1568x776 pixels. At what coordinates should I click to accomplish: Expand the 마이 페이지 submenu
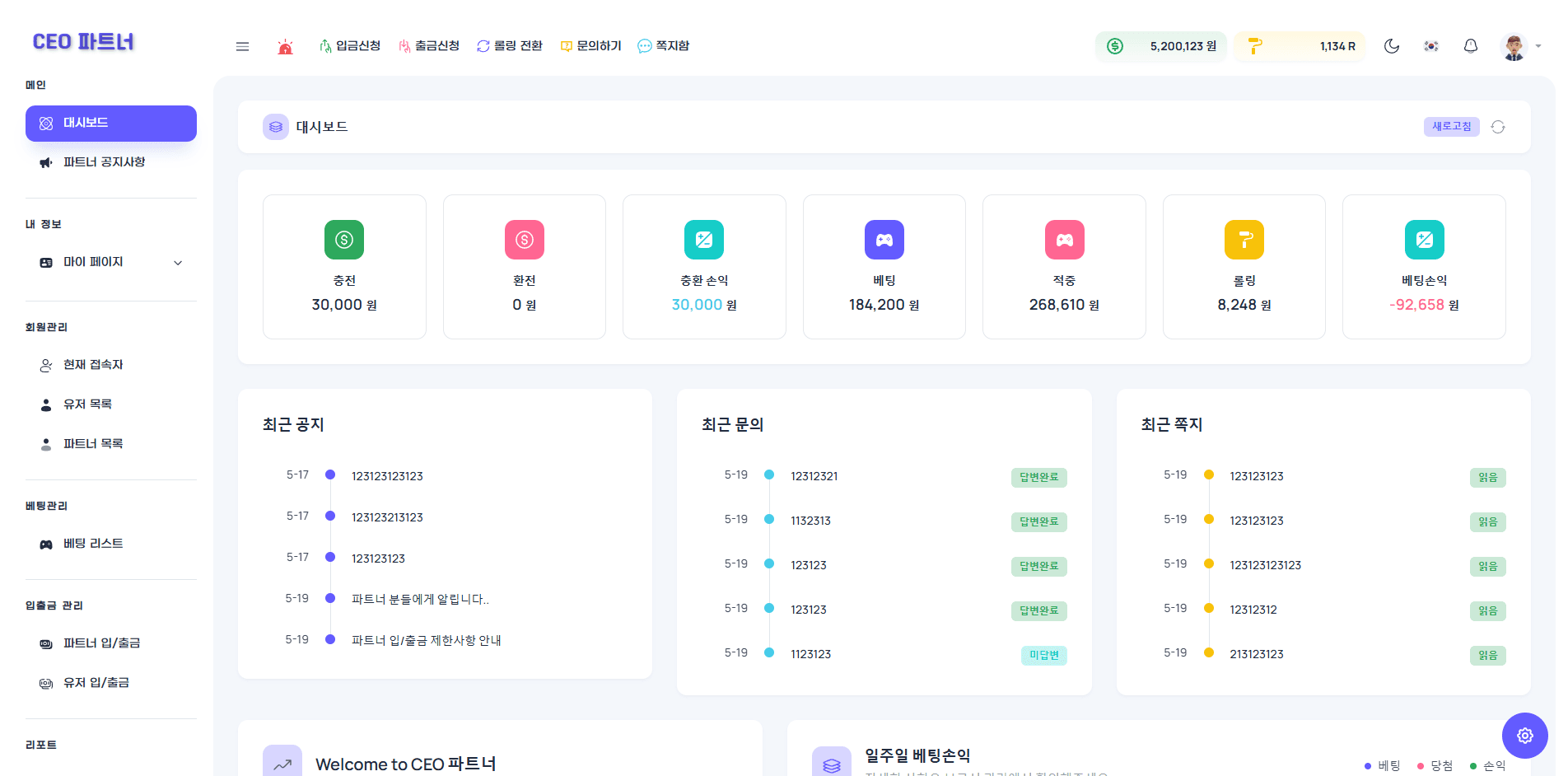tap(110, 262)
